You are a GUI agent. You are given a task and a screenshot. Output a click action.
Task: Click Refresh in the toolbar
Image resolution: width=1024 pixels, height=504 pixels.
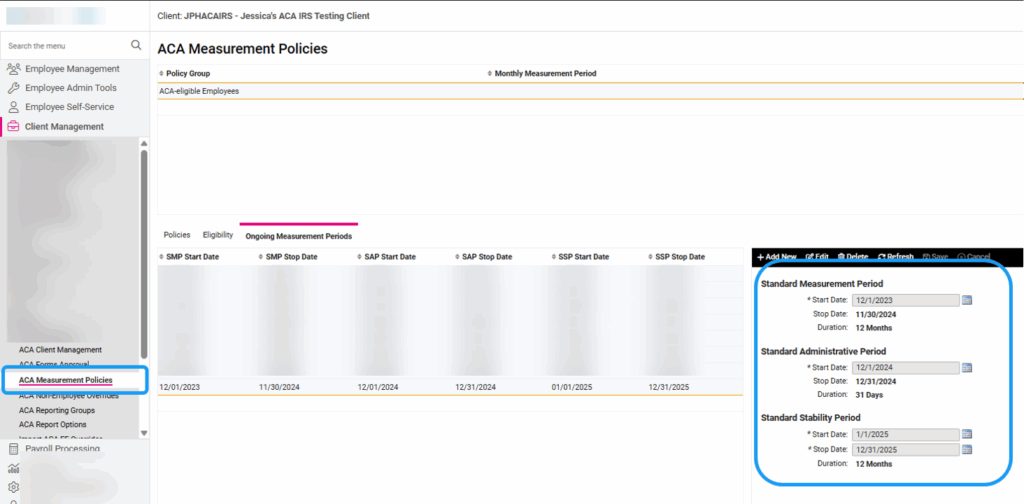pyautogui.click(x=895, y=257)
